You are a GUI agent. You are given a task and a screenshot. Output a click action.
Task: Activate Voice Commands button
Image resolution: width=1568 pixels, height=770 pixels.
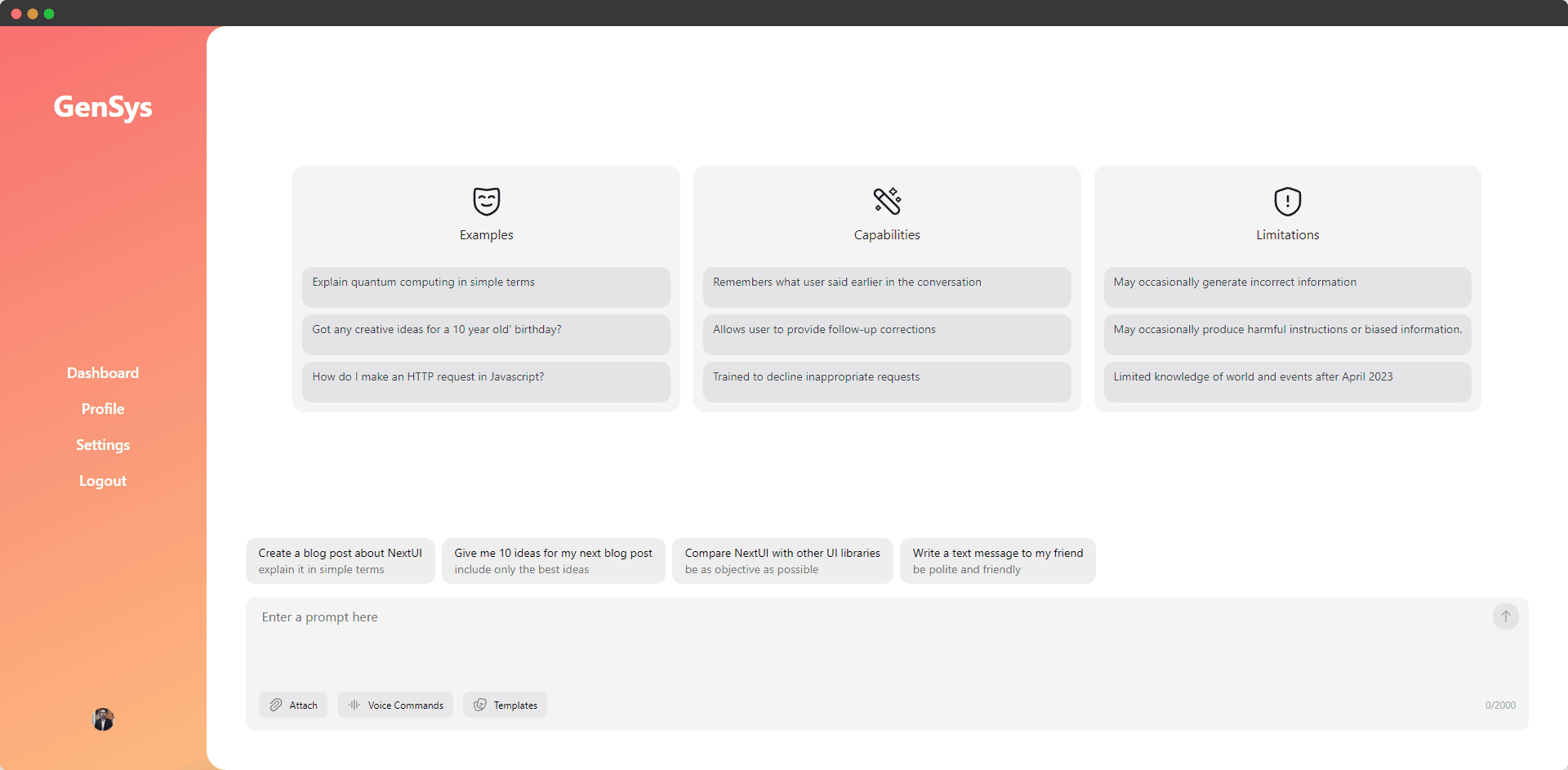coord(395,705)
